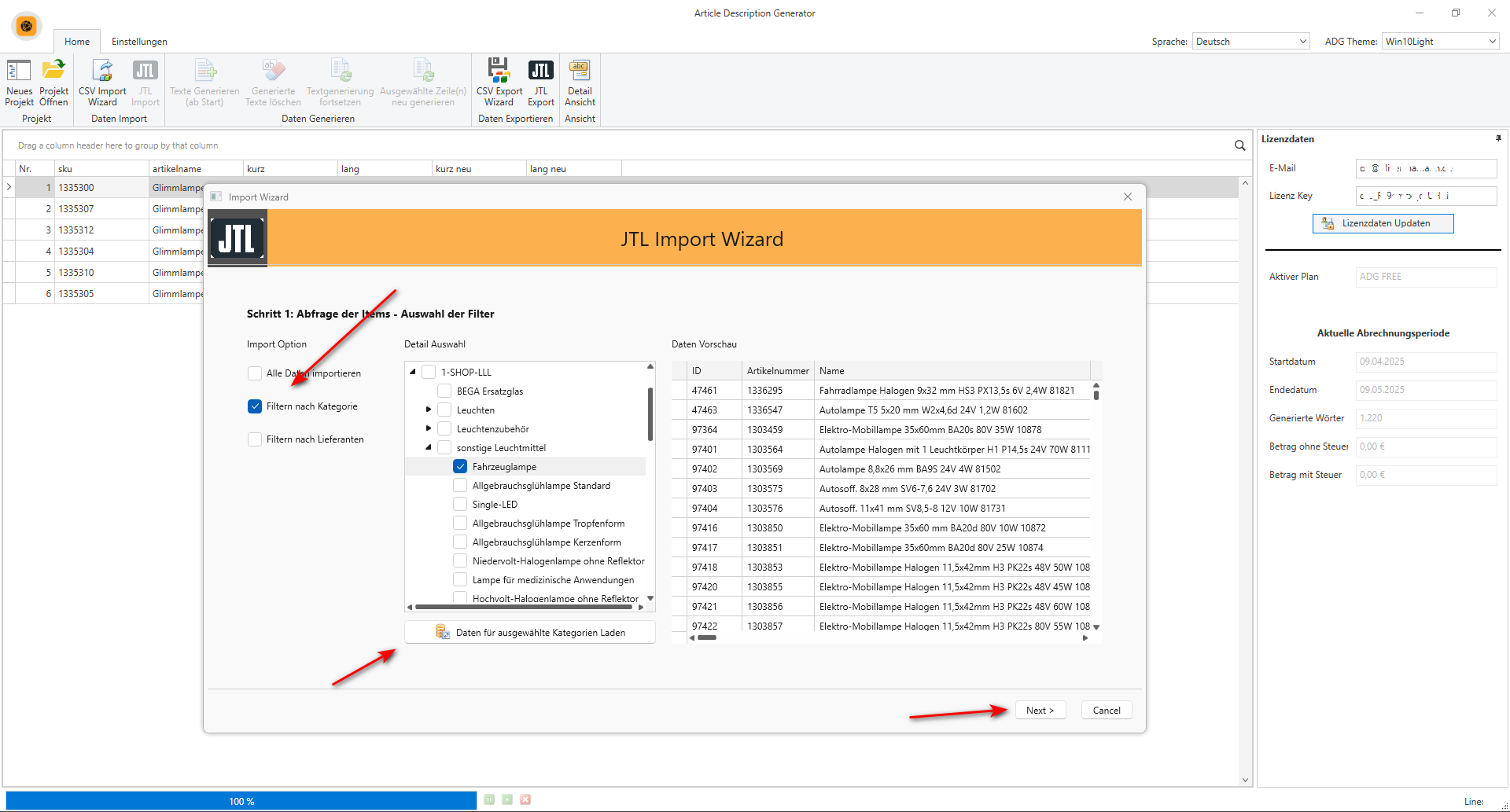
Task: Click Generierte Texte löschen icon
Action: (x=273, y=71)
